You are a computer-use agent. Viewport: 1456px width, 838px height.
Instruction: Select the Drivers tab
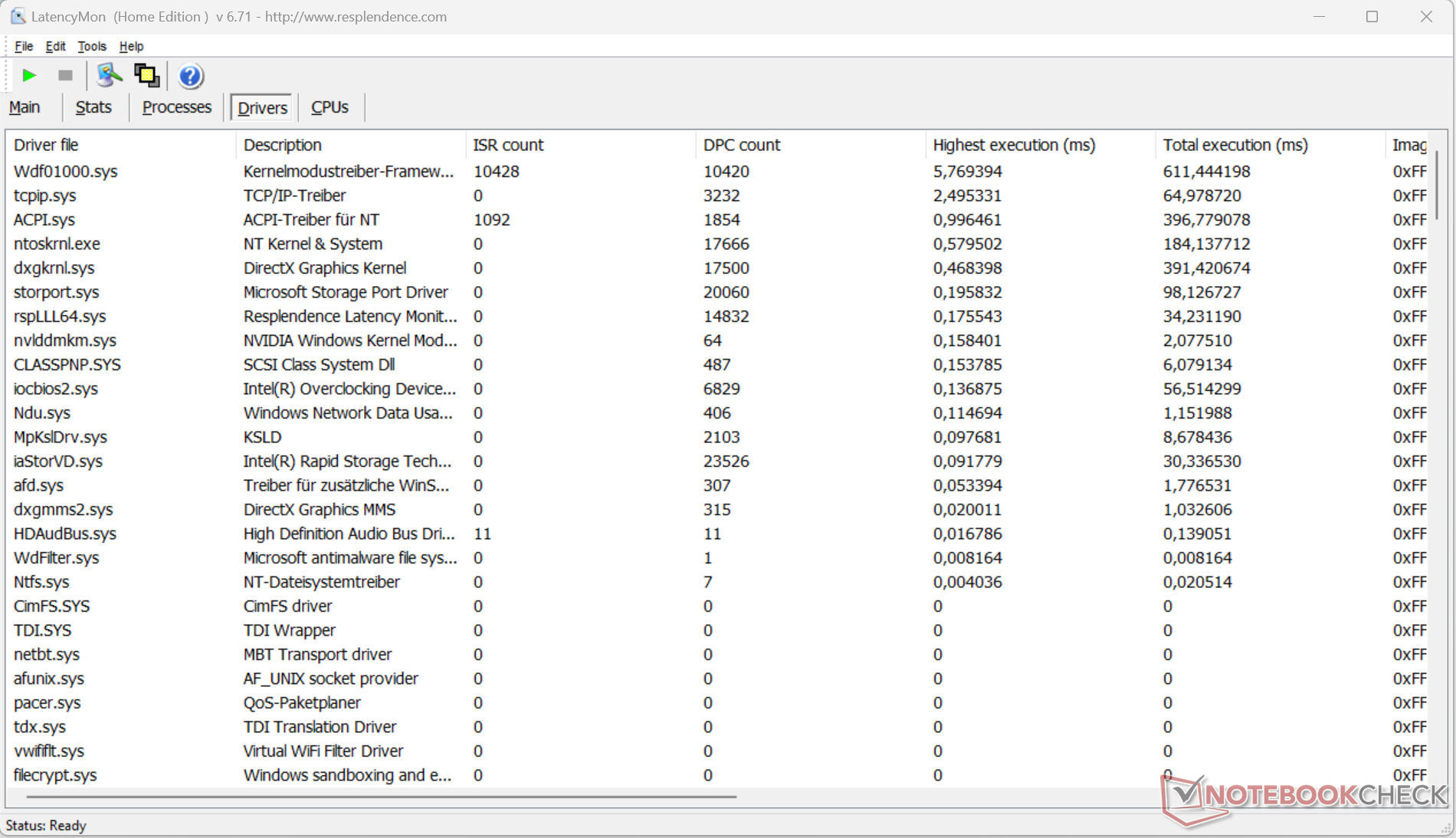[263, 108]
